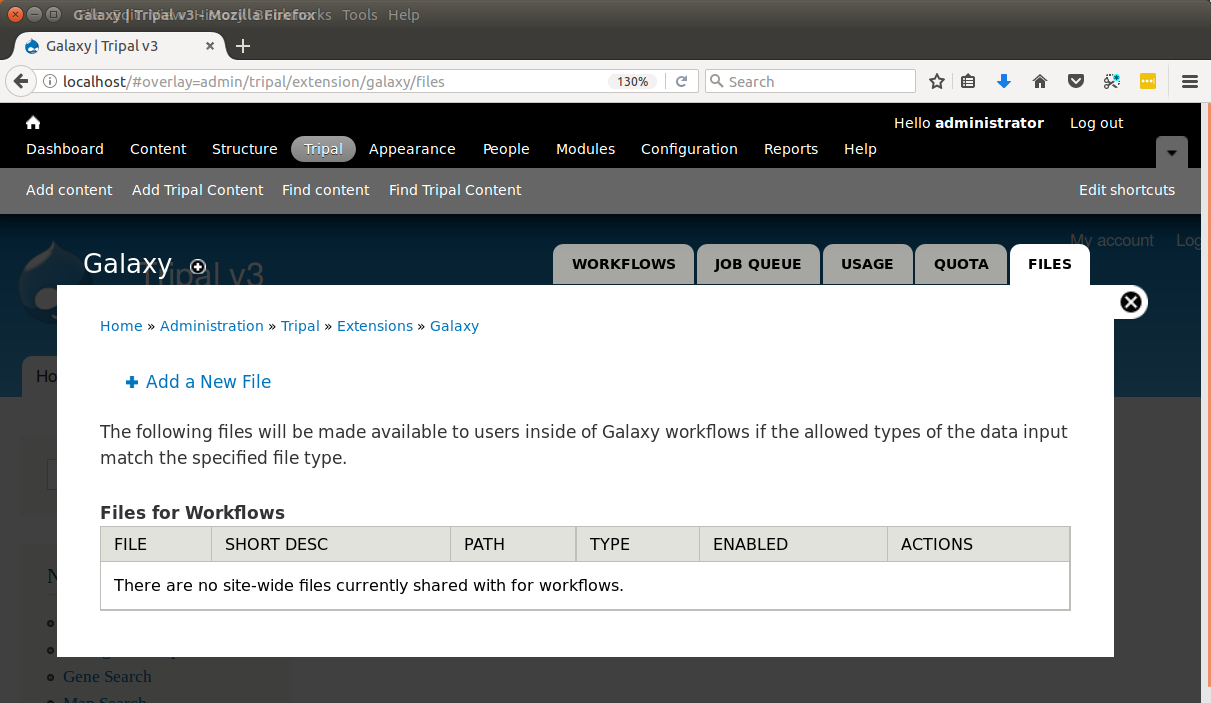
Task: Follow the Galaxy breadcrumb link
Action: click(454, 326)
